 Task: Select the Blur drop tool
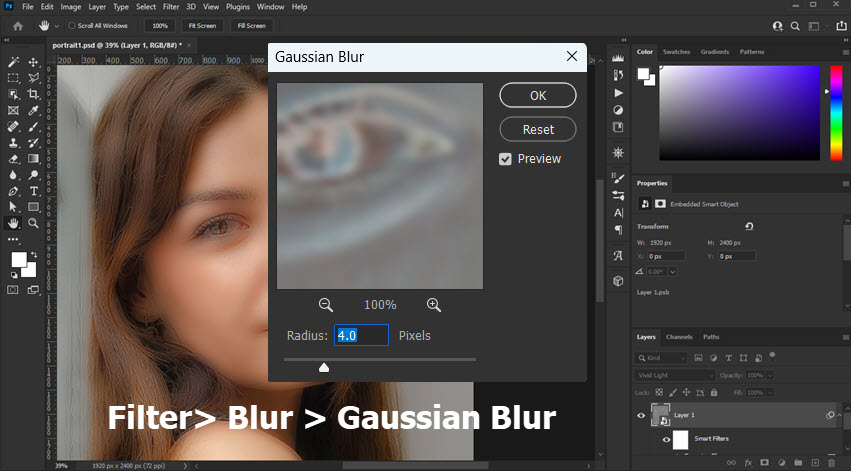click(14, 175)
